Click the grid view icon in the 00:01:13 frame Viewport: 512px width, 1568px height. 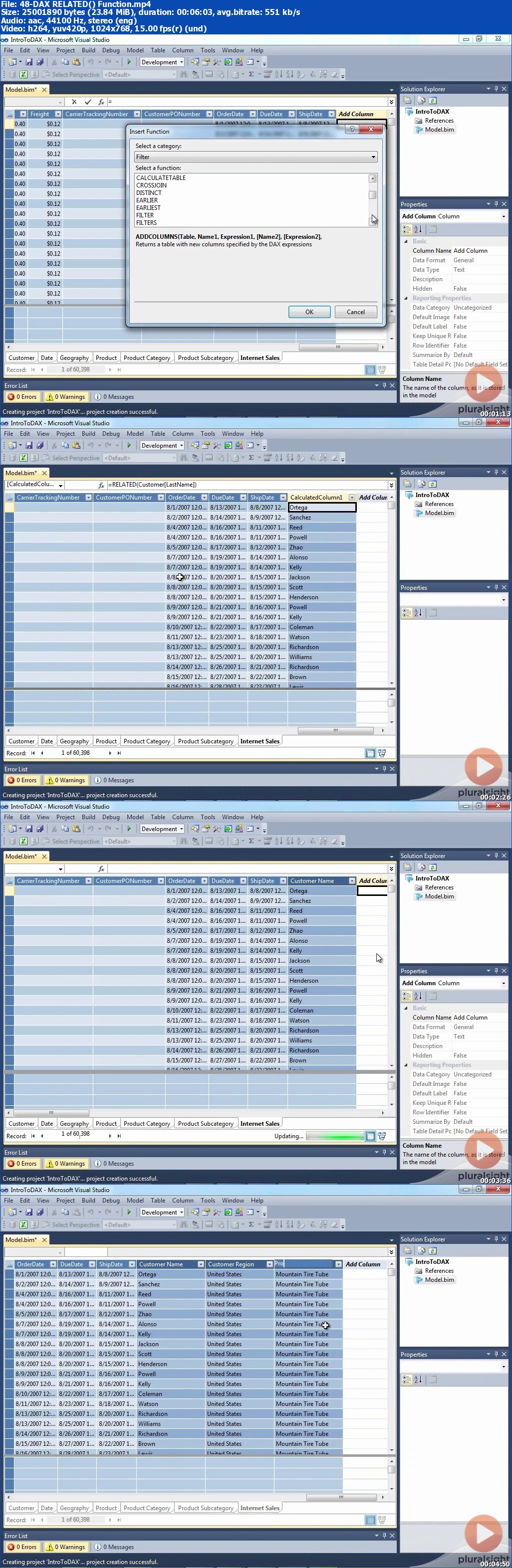click(370, 369)
